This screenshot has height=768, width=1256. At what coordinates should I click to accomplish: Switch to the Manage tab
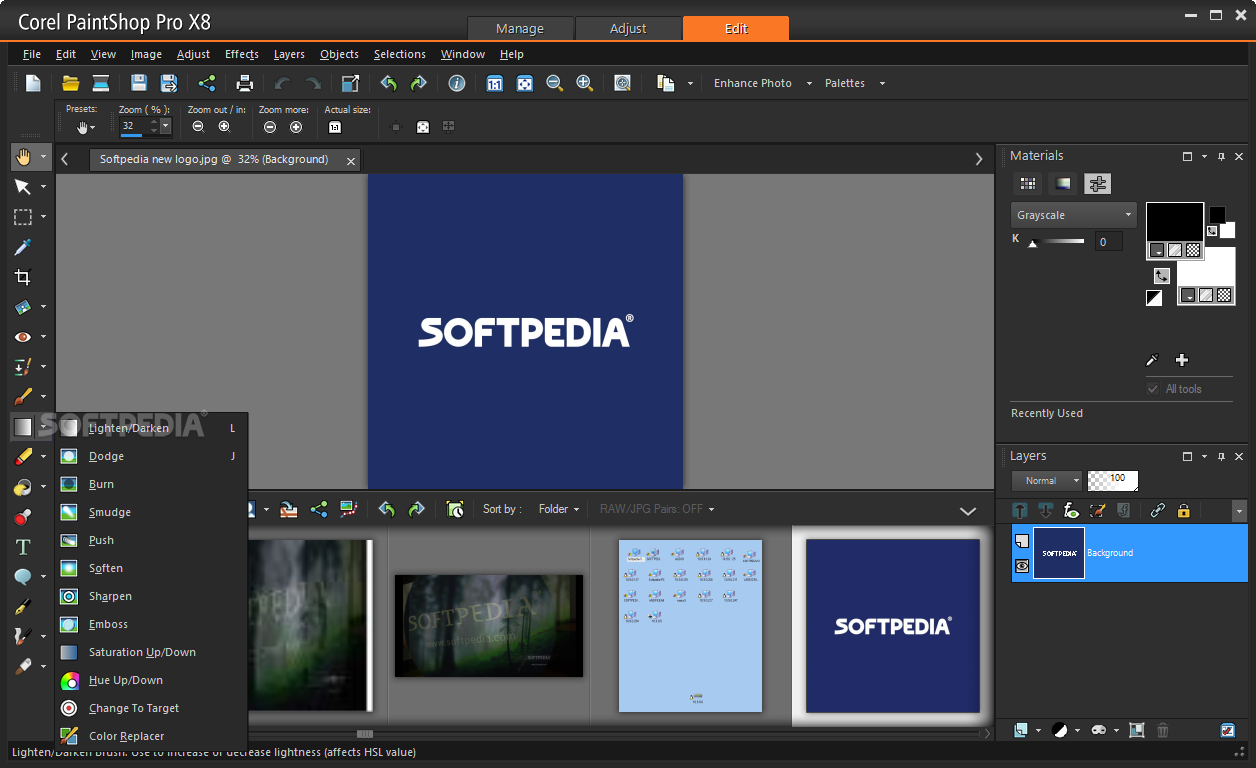click(x=520, y=28)
